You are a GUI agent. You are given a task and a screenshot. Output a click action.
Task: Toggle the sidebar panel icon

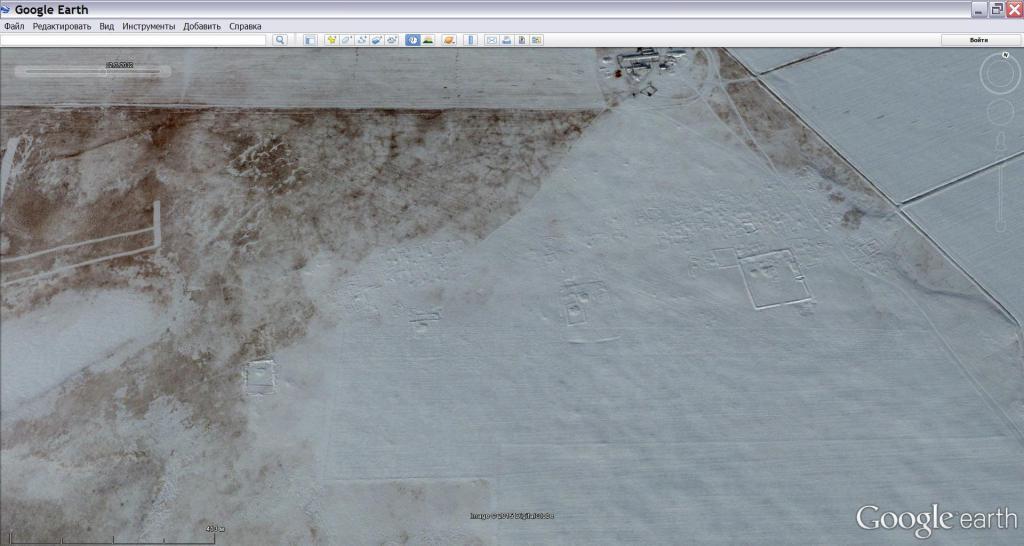click(310, 40)
